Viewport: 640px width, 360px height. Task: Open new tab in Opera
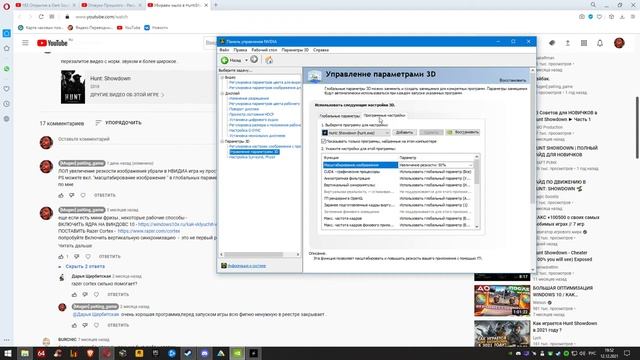point(216,5)
